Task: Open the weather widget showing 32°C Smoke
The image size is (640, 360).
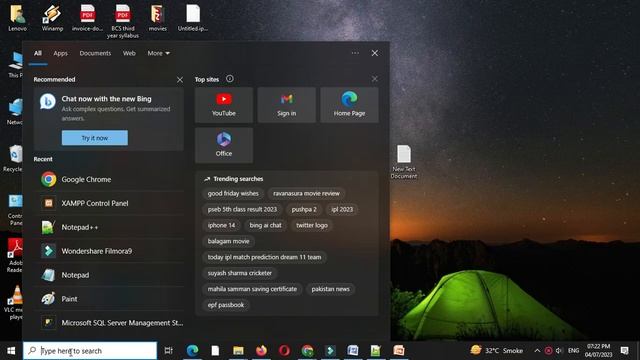Action: tap(496, 350)
